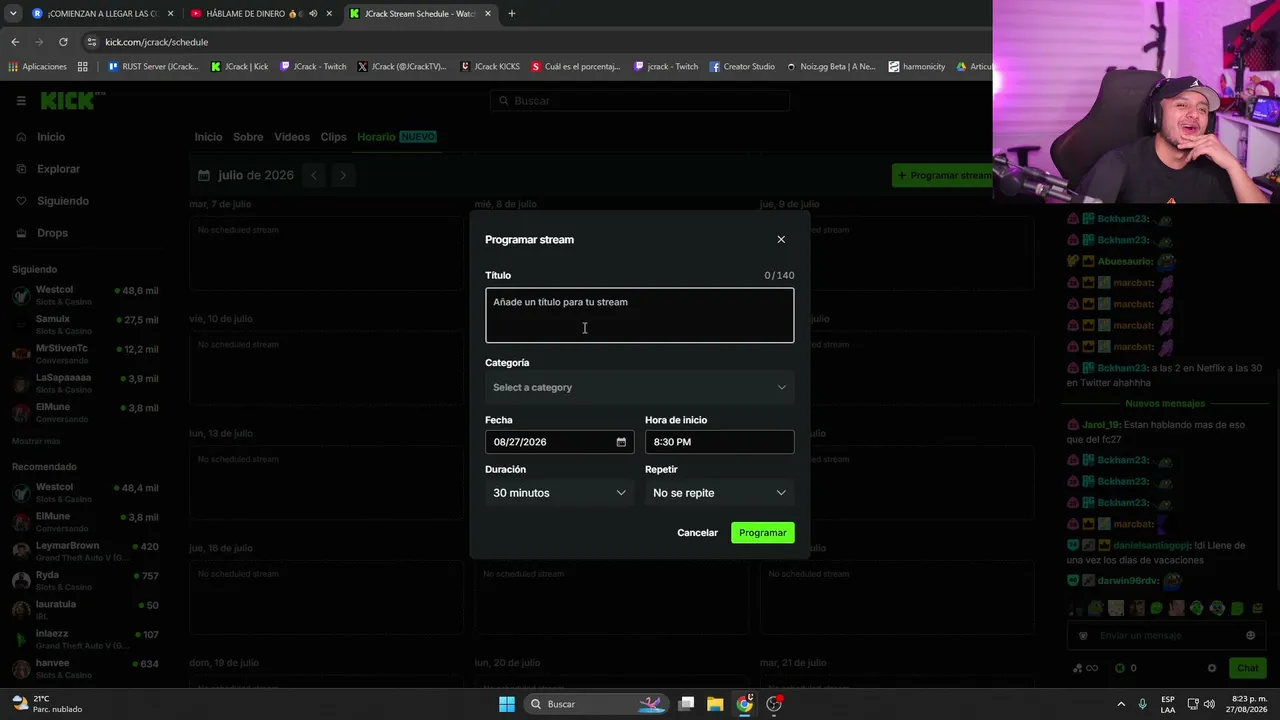Open OBS Studio from the taskbar
The height and width of the screenshot is (720, 1280).
point(774,704)
